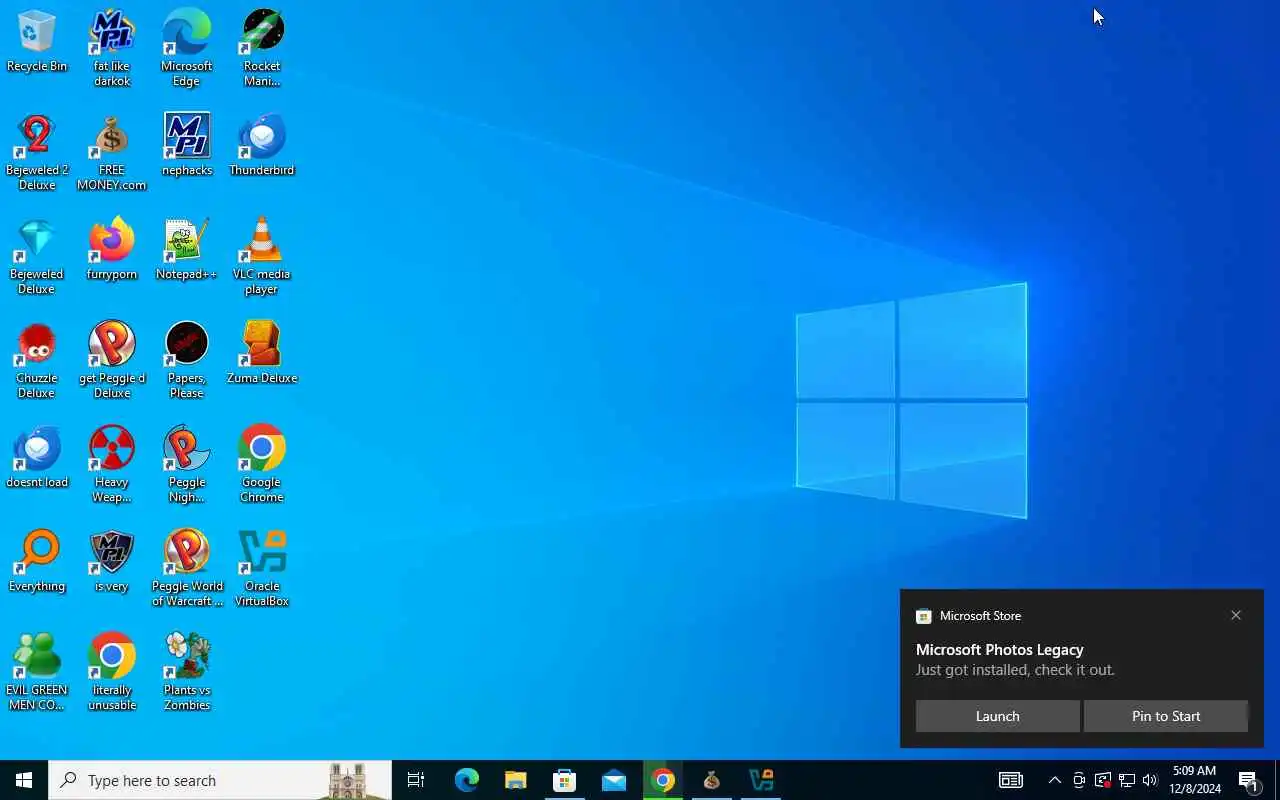Launch Microsoft Photos Legacy from notification
The image size is (1280, 800).
pos(997,716)
